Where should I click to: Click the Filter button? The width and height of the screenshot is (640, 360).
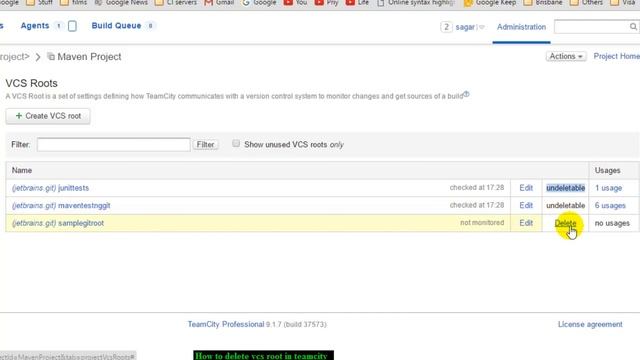click(205, 144)
